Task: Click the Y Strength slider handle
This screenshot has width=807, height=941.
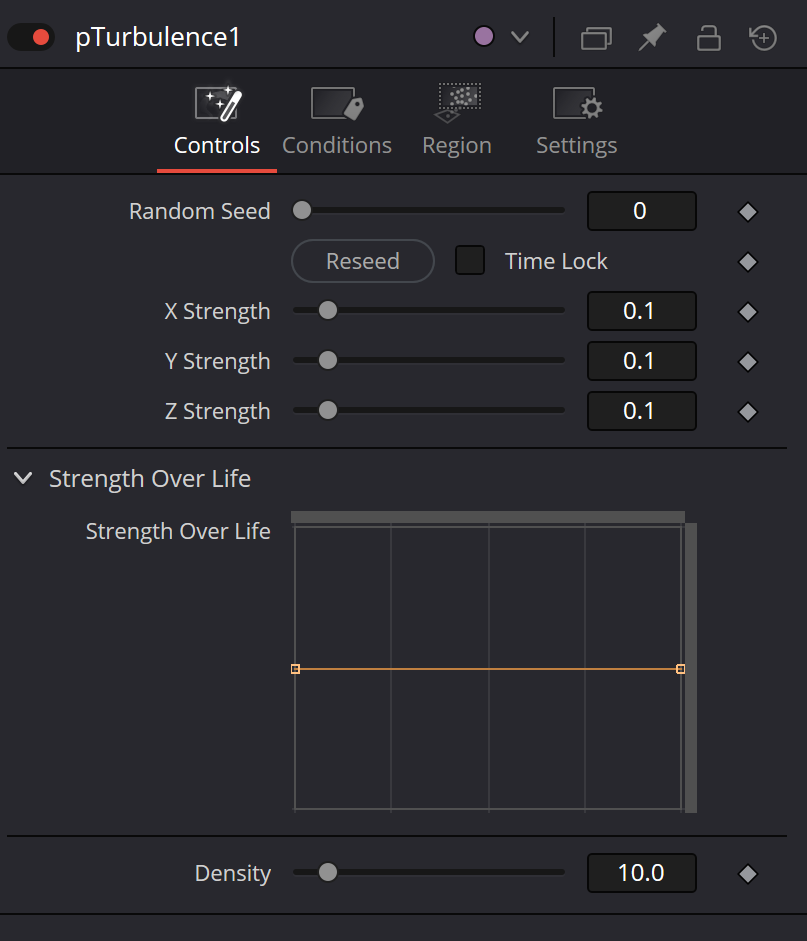Action: (328, 360)
